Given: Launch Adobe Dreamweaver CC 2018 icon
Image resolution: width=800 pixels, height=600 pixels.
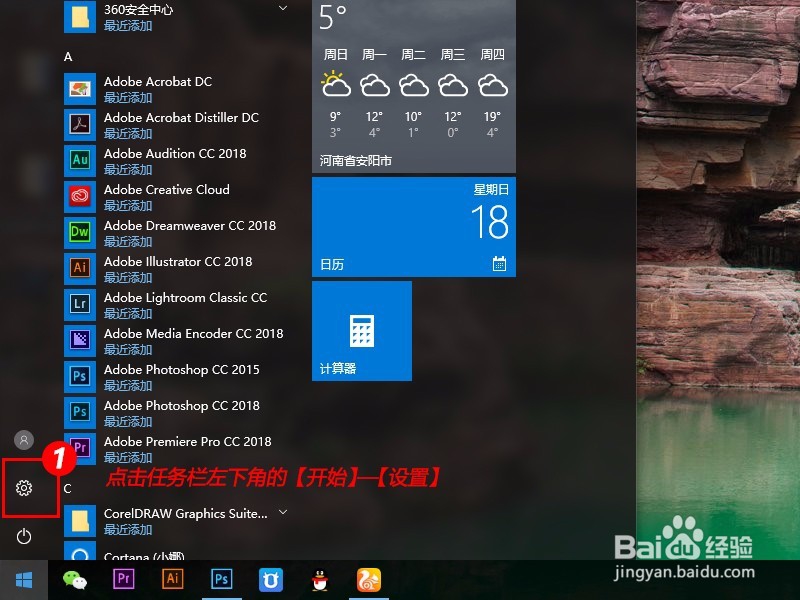Looking at the screenshot, I should [80, 233].
